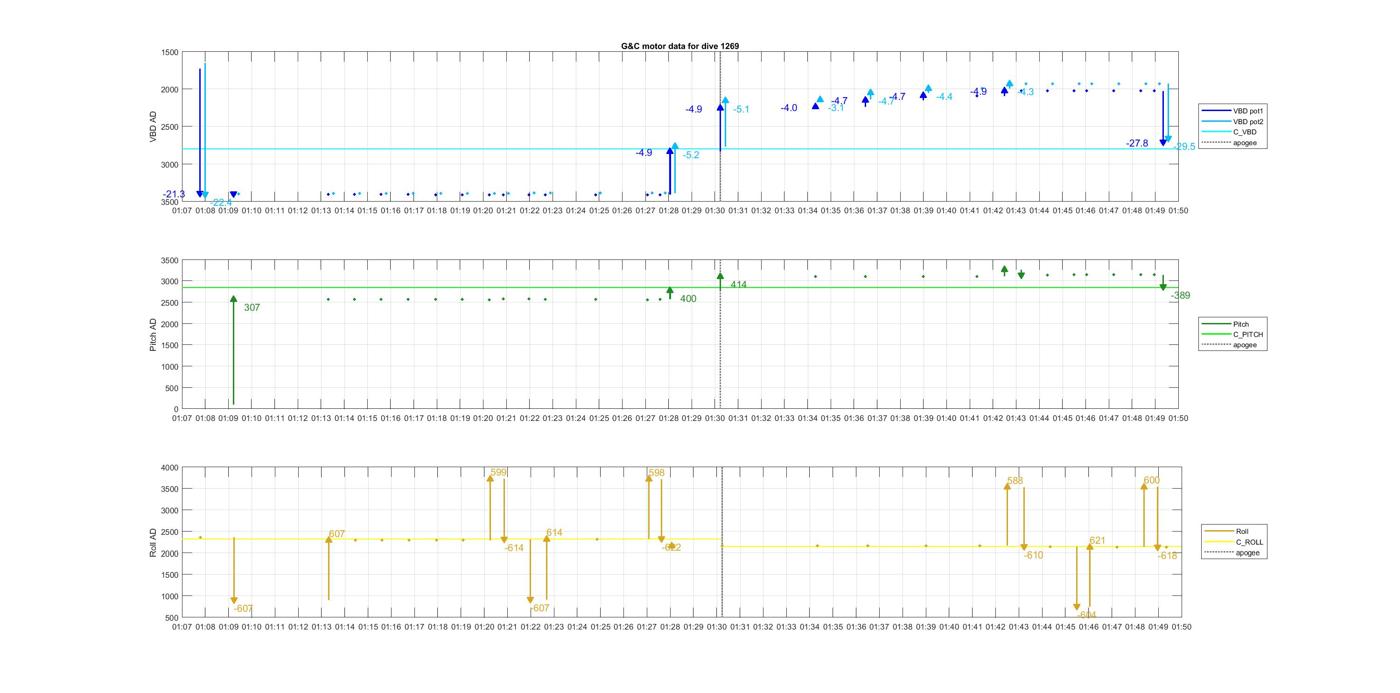
Task: Click the '588' label in Roll plot
Action: pyautogui.click(x=1015, y=481)
